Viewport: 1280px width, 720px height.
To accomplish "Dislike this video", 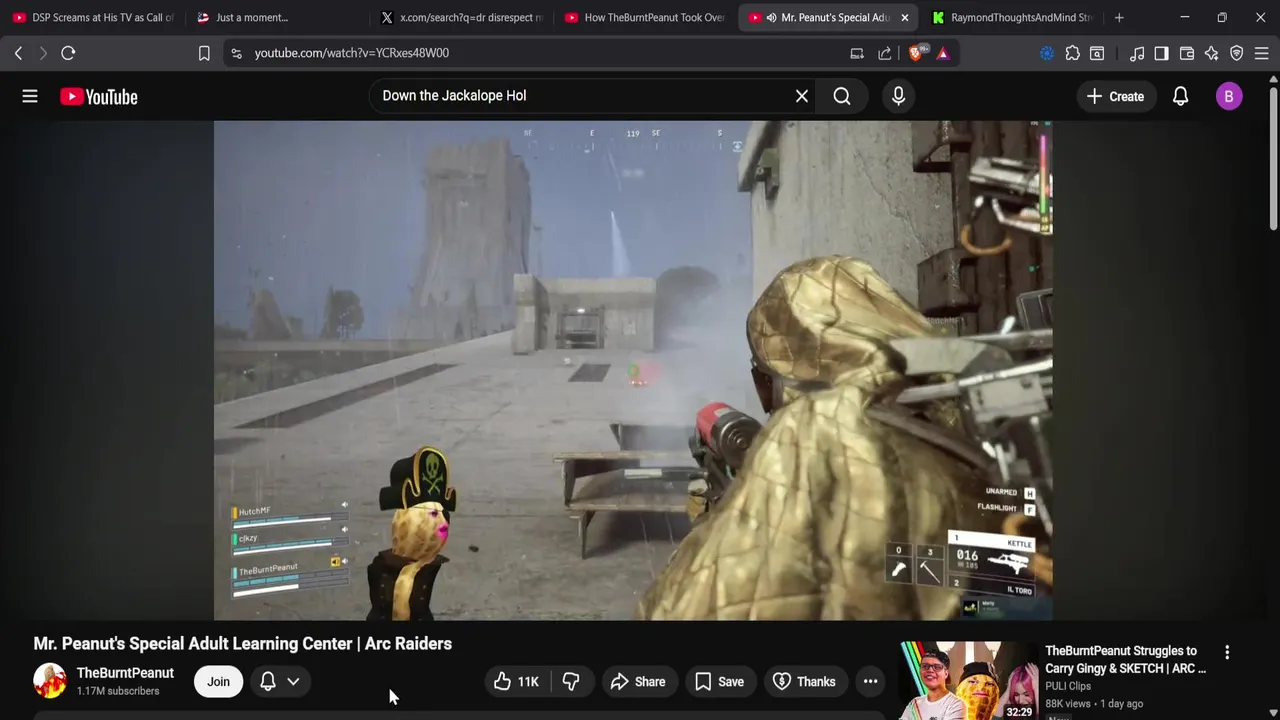I will [571, 682].
